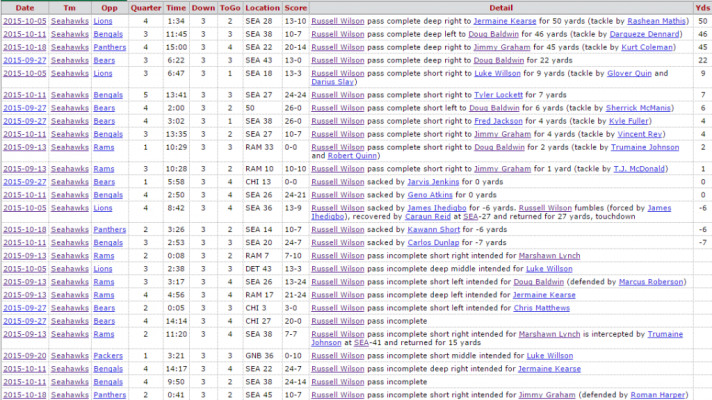Open T.J. McDonald player link
Viewport: 712px width, 400px height.
pyautogui.click(x=639, y=169)
